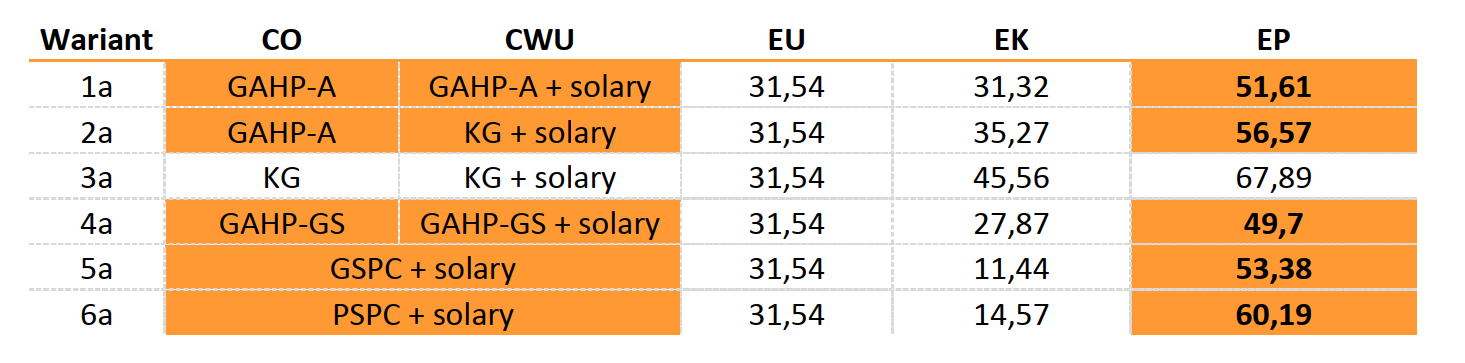Click the EK value 11,44
This screenshot has width=1465, height=363.
click(1011, 269)
